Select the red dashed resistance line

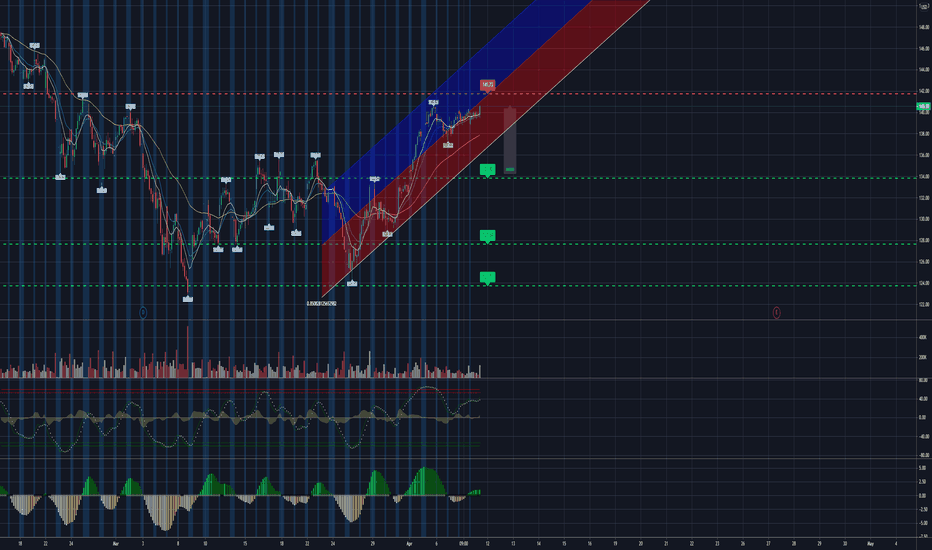(458, 94)
